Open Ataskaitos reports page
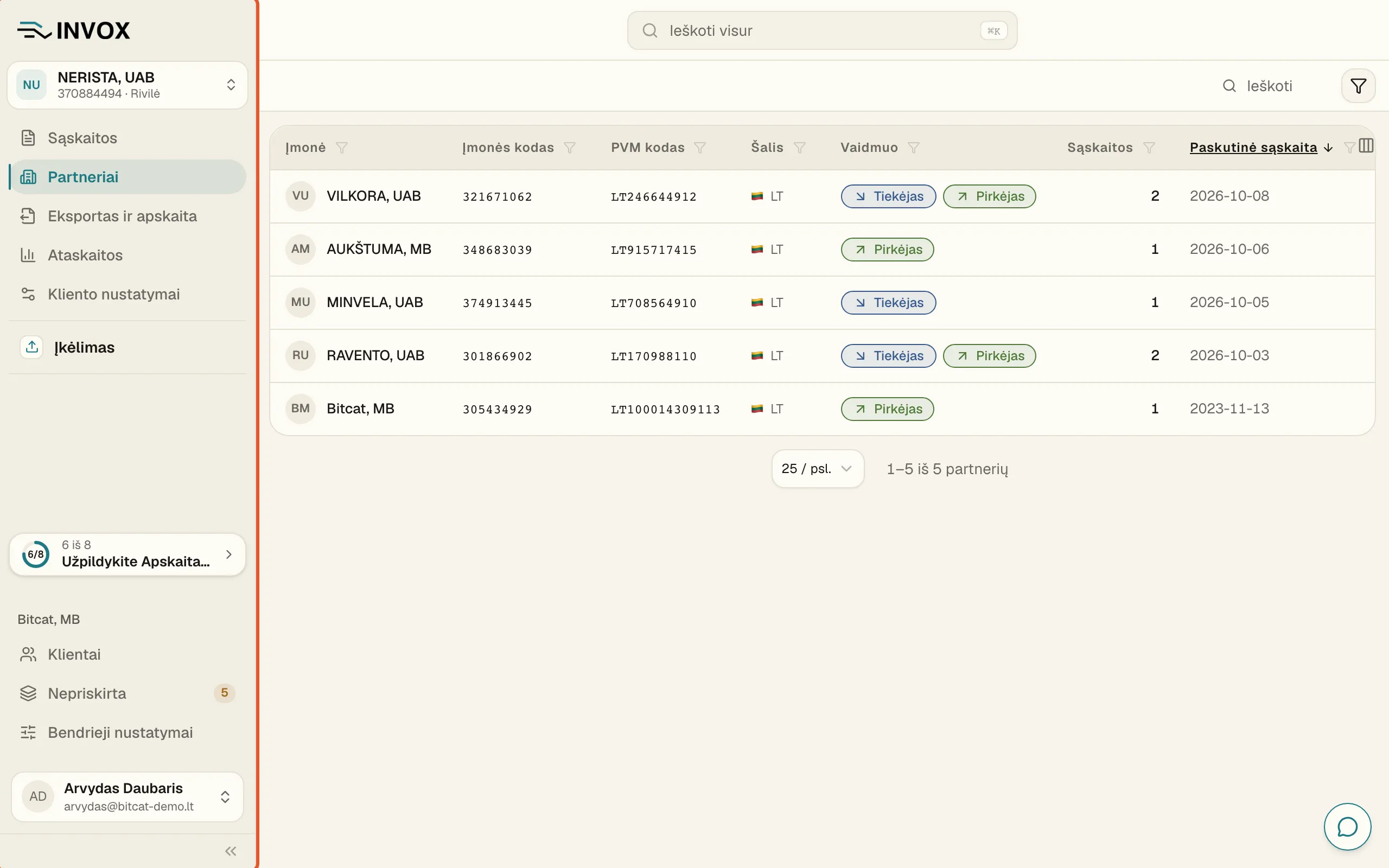The image size is (1389, 868). 128,255
